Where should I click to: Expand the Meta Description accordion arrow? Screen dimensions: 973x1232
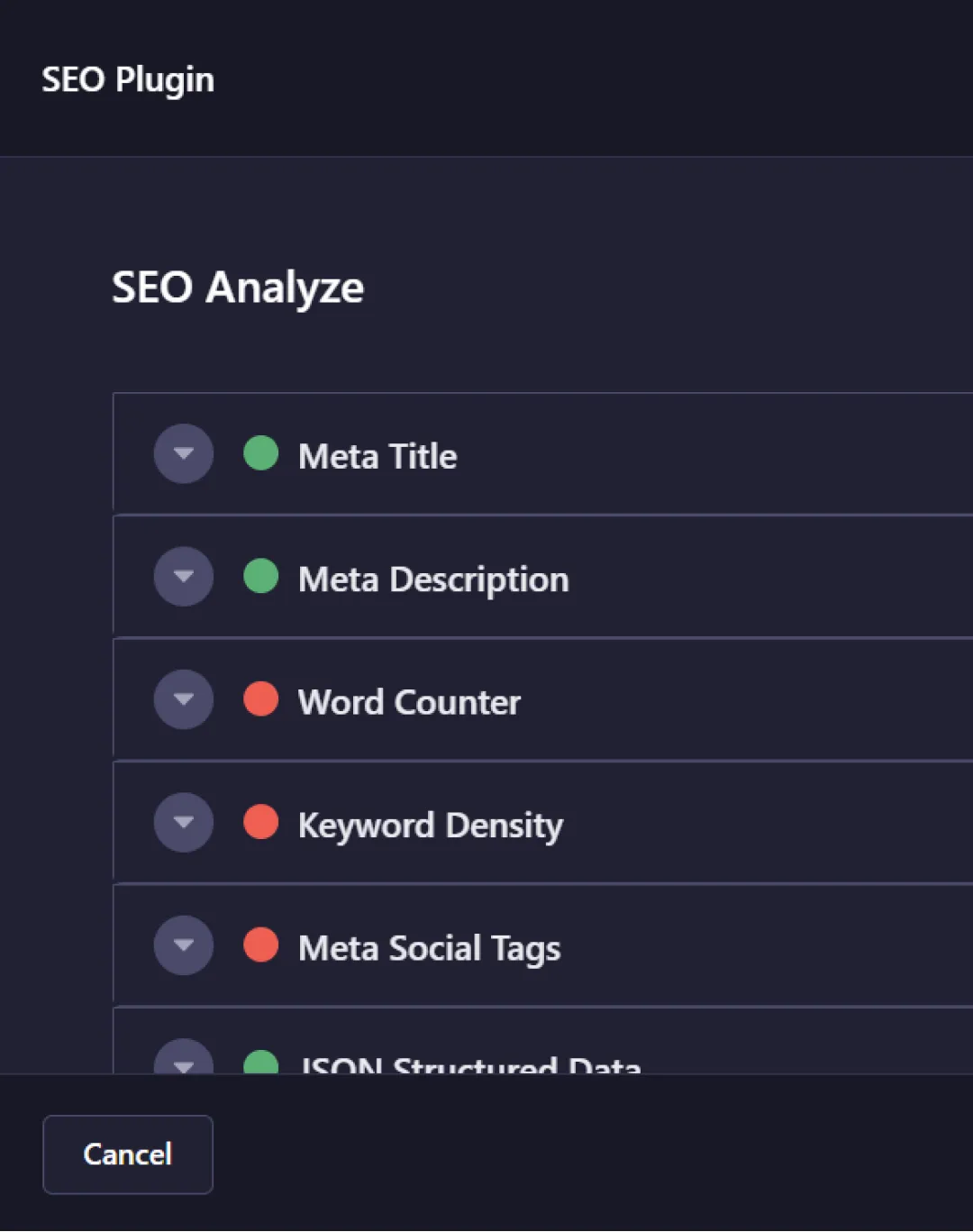coord(184,577)
